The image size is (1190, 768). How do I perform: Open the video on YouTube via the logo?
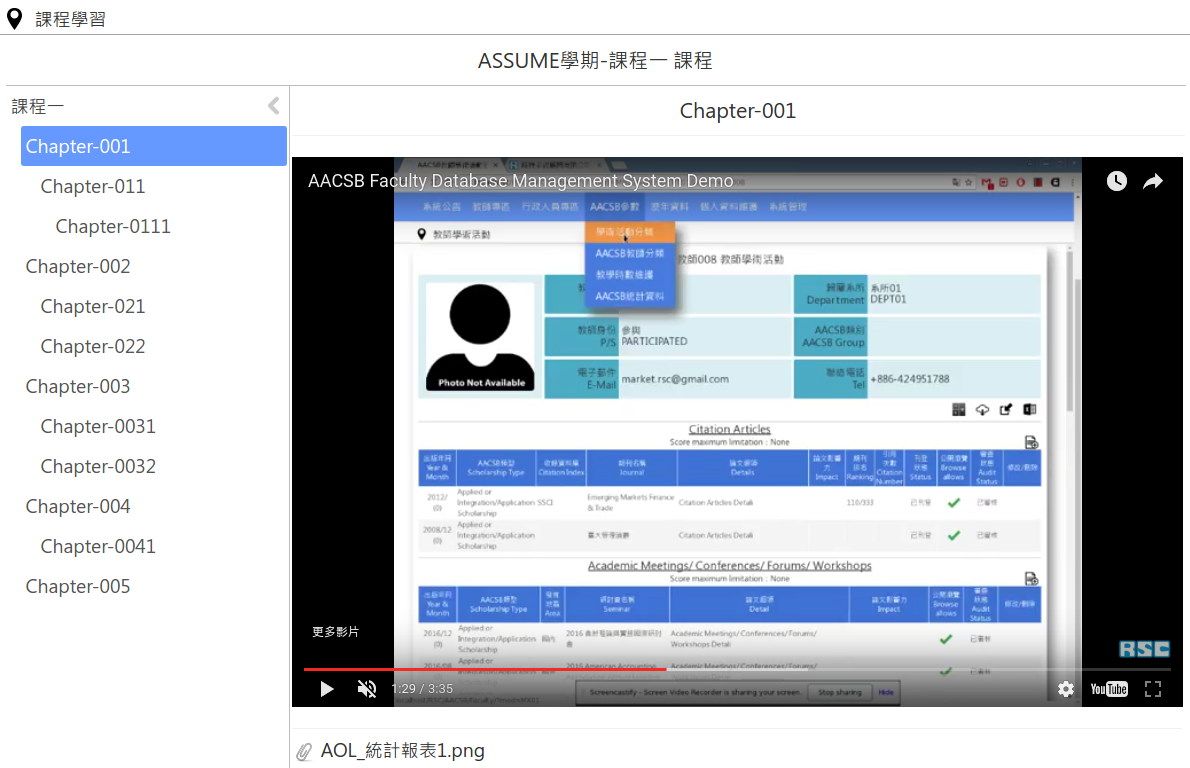(1109, 689)
